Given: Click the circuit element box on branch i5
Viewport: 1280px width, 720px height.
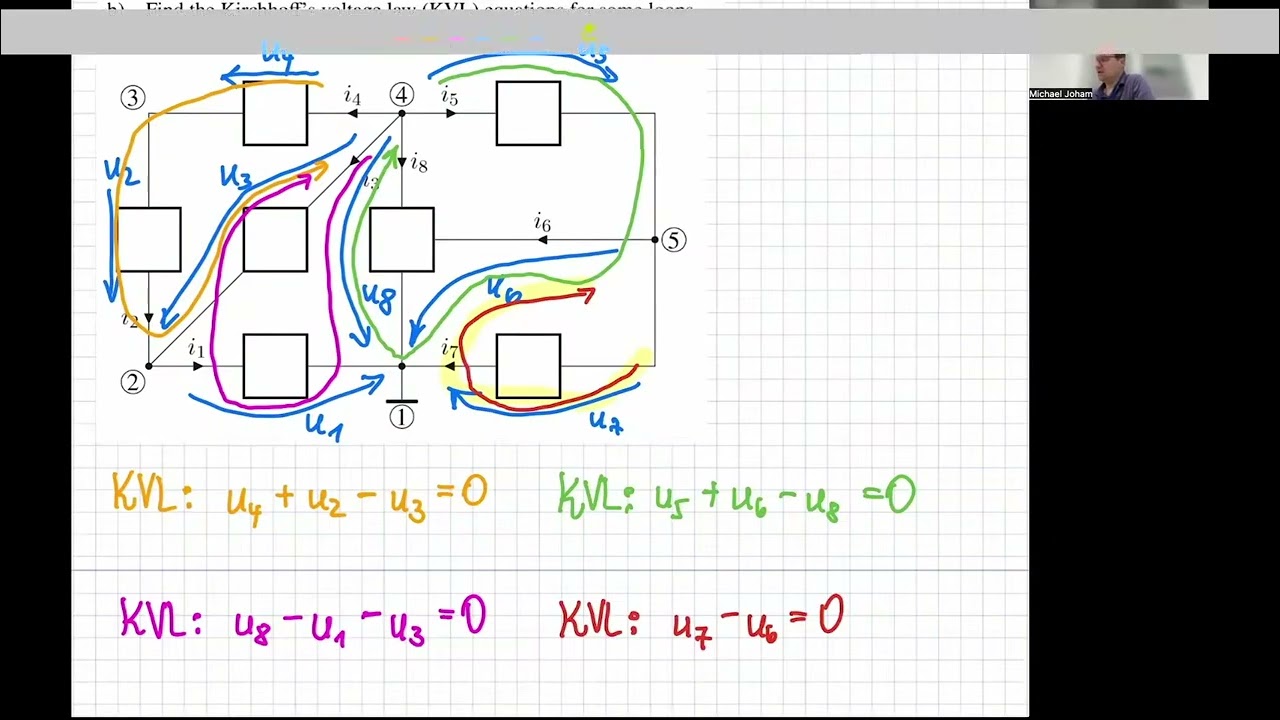Looking at the screenshot, I should (528, 113).
